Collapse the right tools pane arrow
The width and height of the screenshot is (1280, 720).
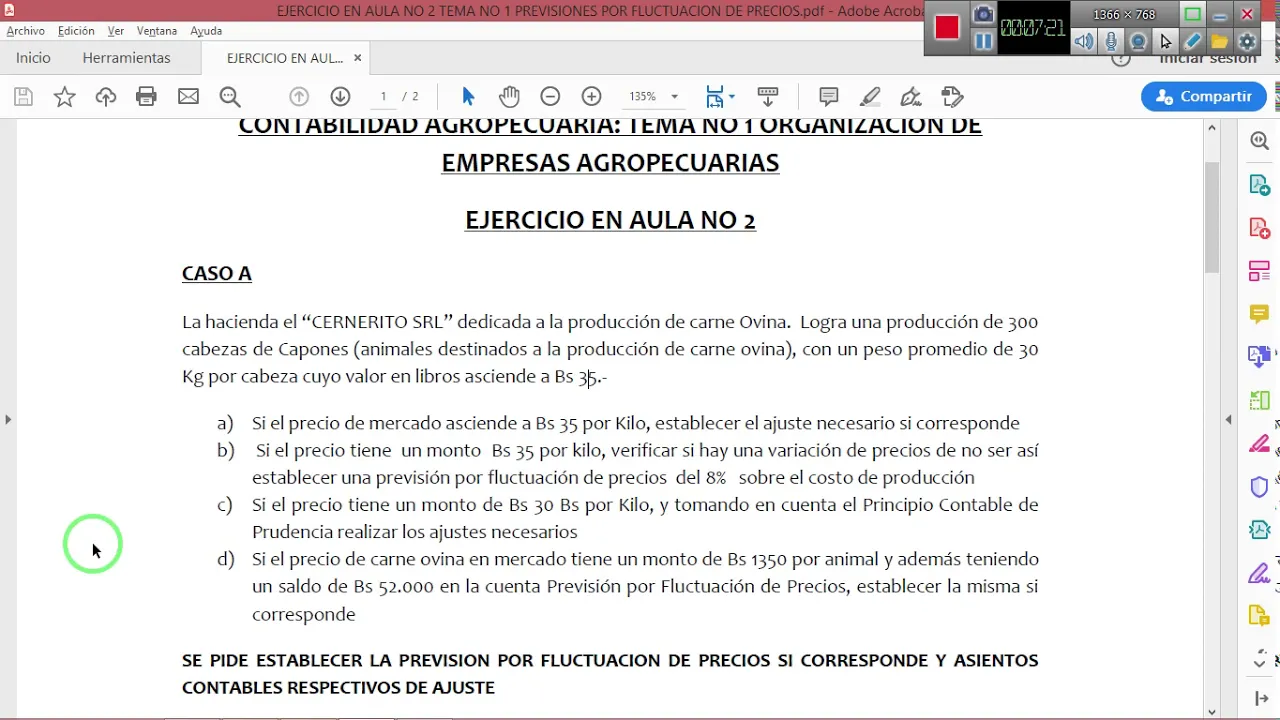click(1229, 420)
